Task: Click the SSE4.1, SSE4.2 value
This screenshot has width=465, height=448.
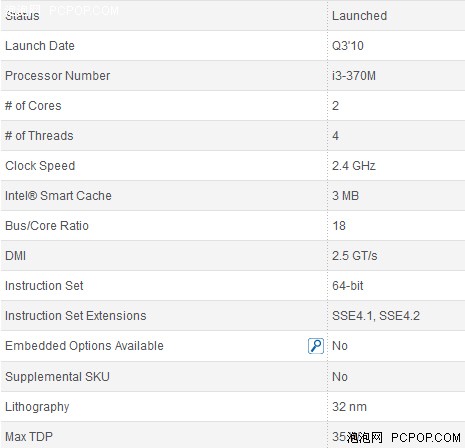Action: coord(376,316)
